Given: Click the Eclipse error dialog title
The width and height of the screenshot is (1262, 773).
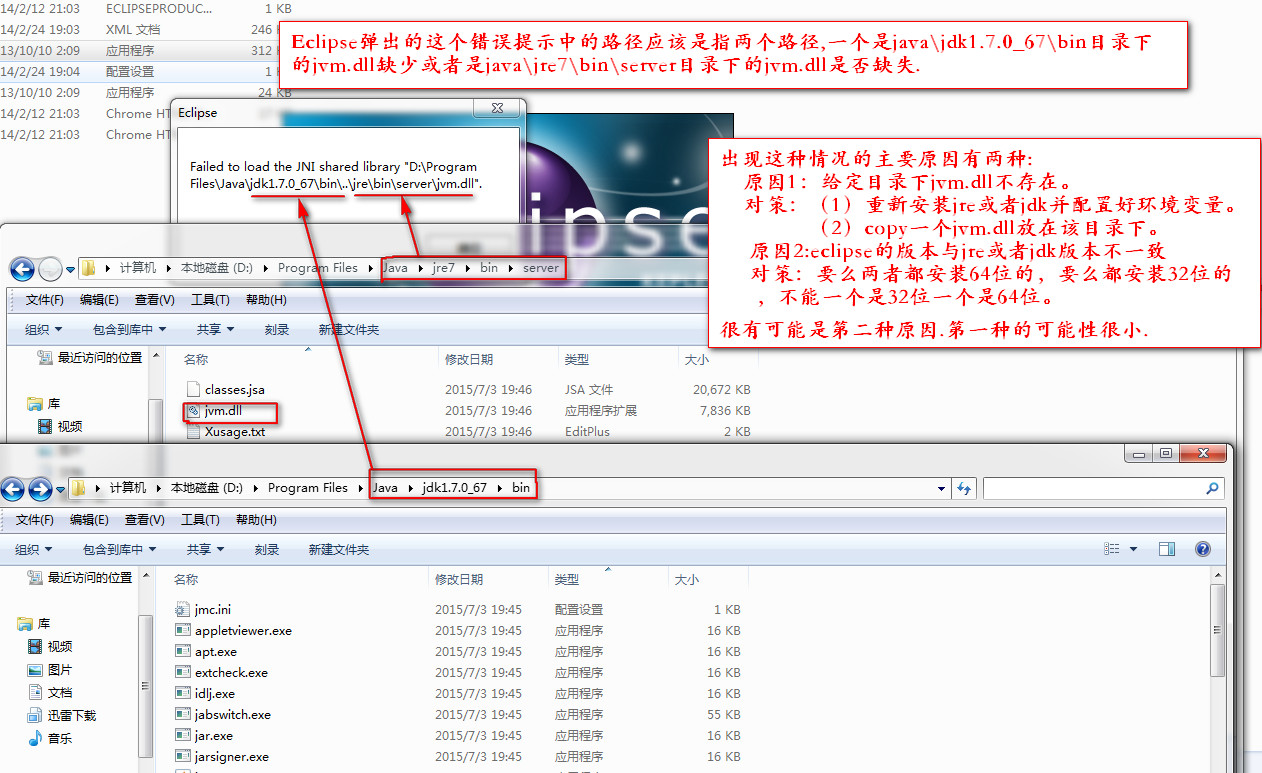Looking at the screenshot, I should pos(197,113).
